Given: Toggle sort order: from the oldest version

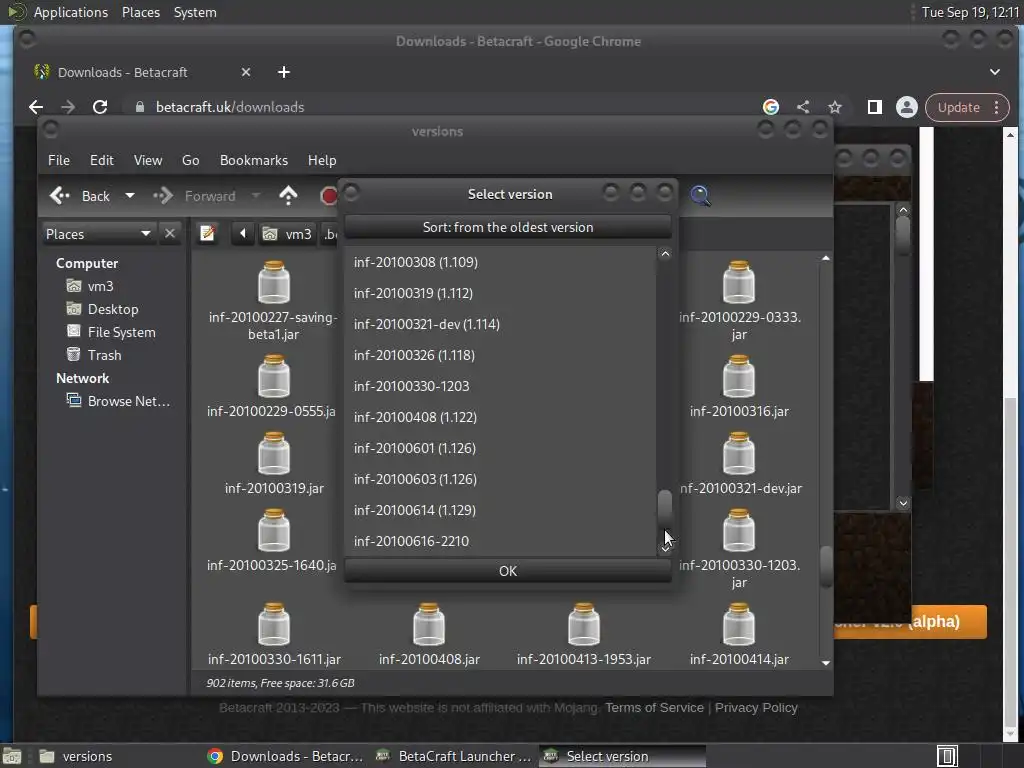Looking at the screenshot, I should 507,227.
